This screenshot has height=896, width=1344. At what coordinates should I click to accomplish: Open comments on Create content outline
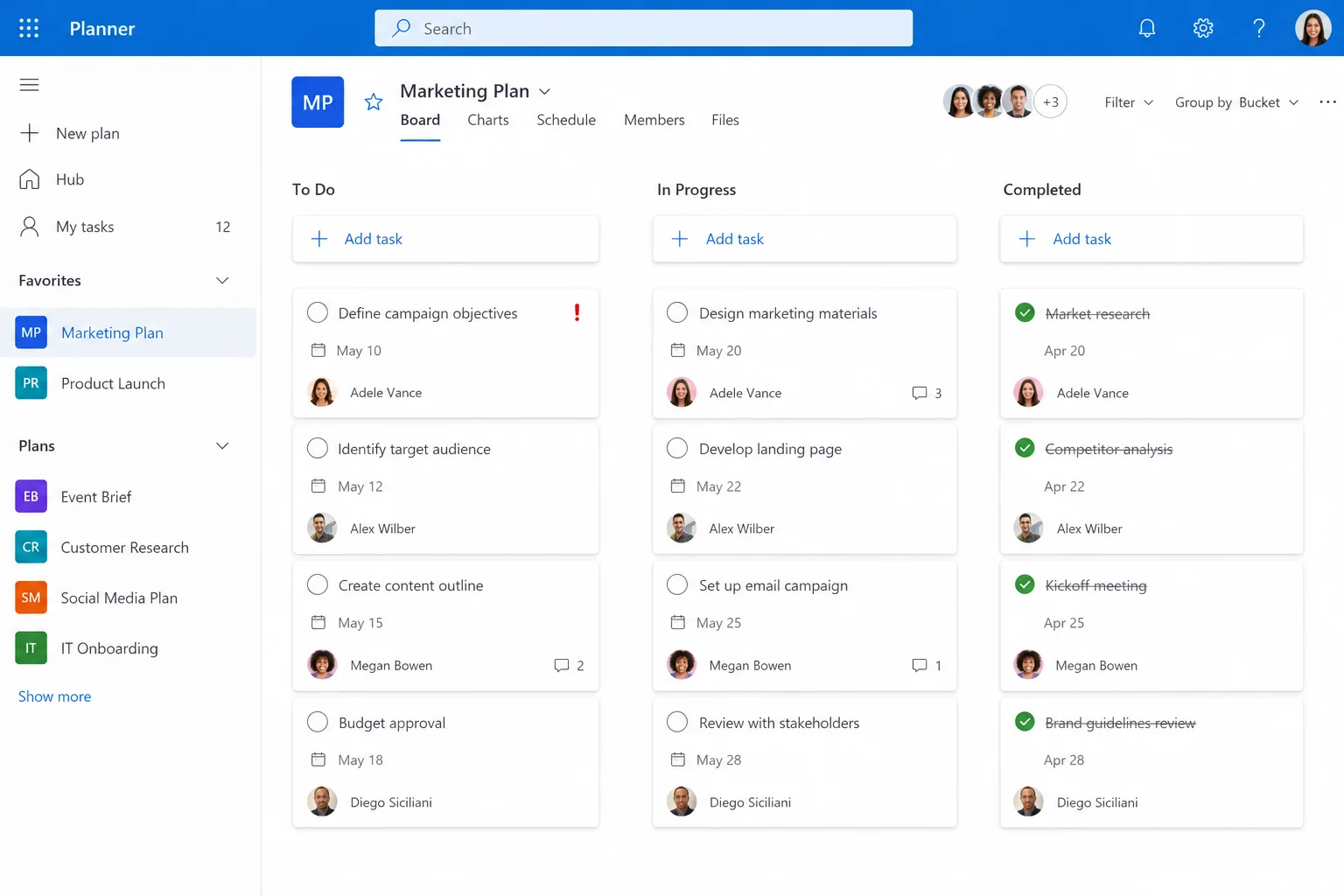(x=569, y=666)
